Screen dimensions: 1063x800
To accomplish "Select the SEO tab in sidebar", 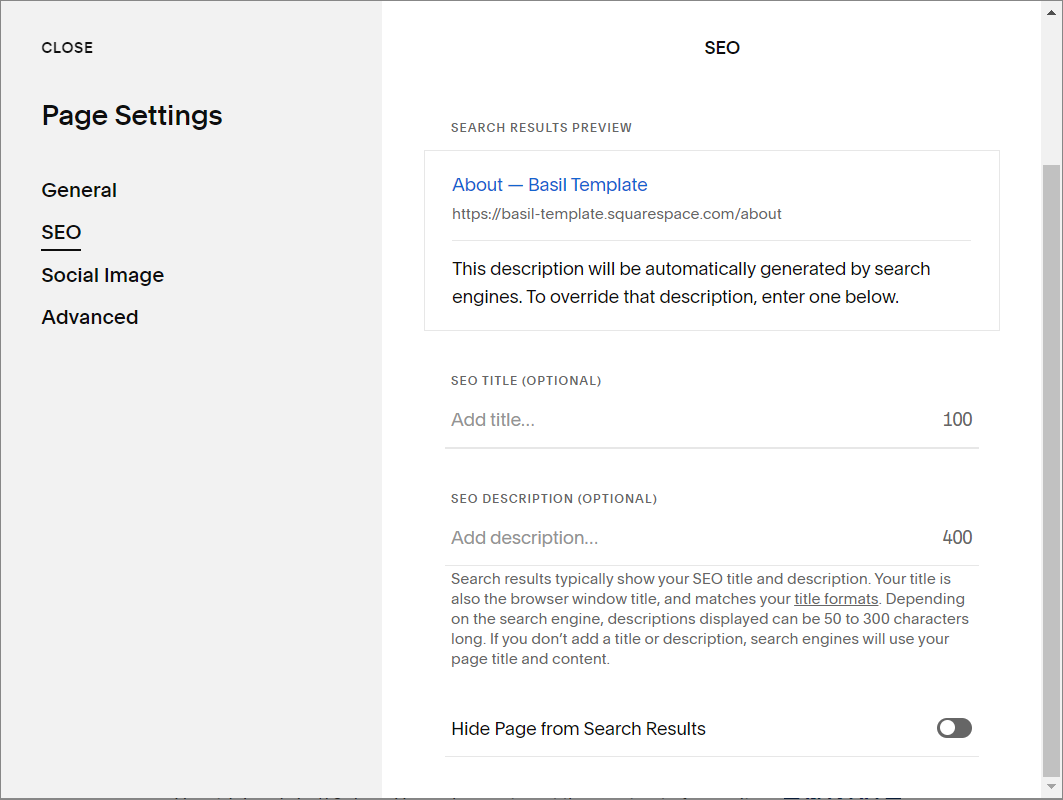I will pos(61,232).
